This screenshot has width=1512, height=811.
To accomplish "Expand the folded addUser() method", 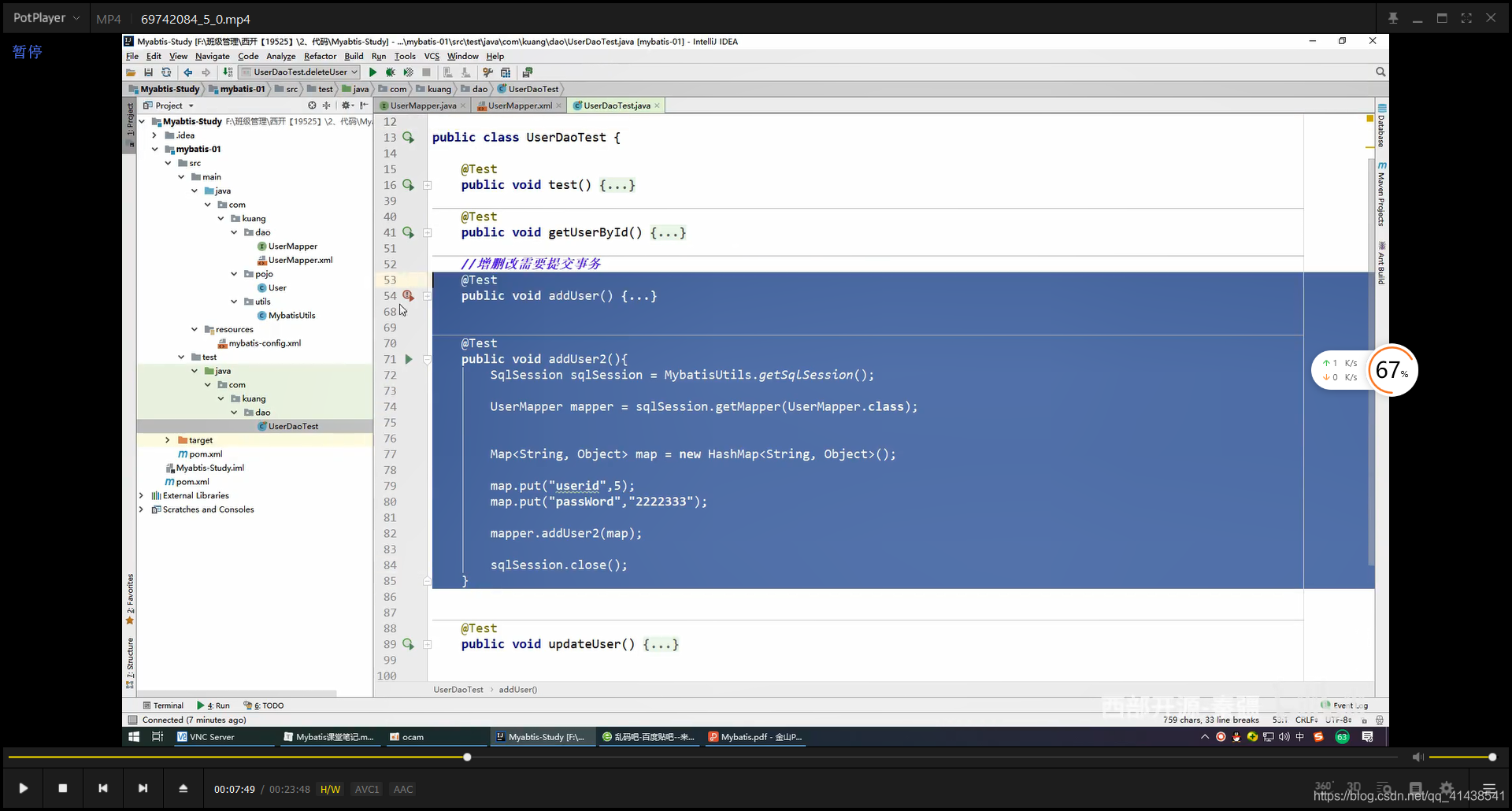I will [x=428, y=296].
